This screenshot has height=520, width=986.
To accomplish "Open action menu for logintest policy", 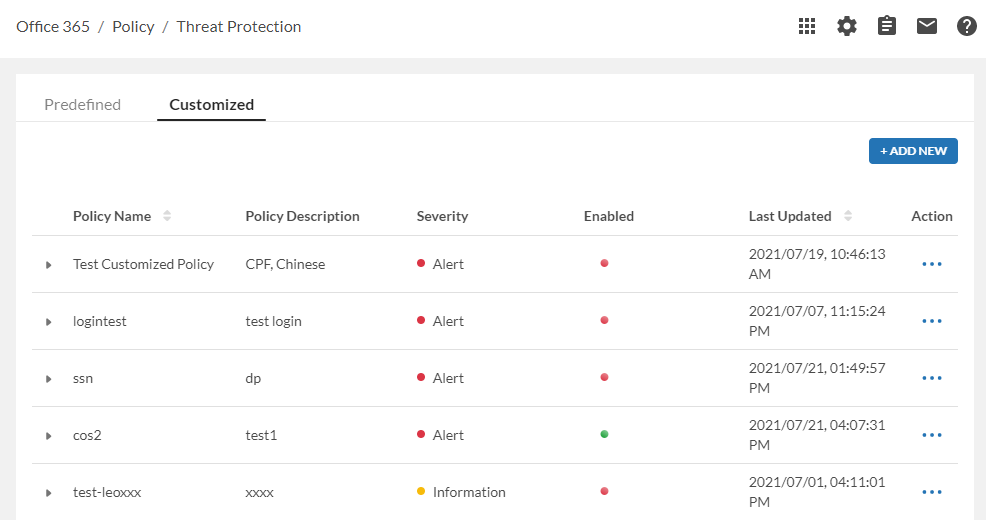I will [932, 322].
